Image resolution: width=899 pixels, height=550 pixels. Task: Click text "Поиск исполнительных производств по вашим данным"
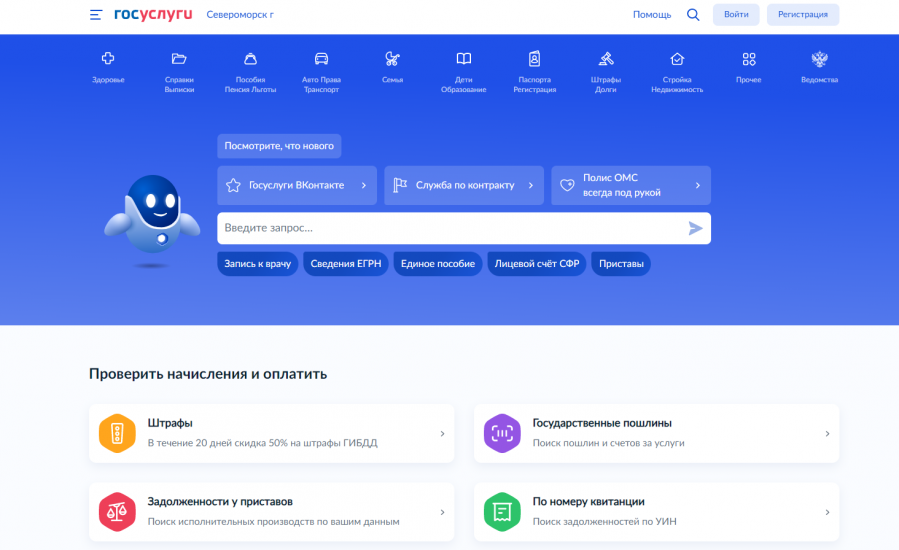click(273, 521)
